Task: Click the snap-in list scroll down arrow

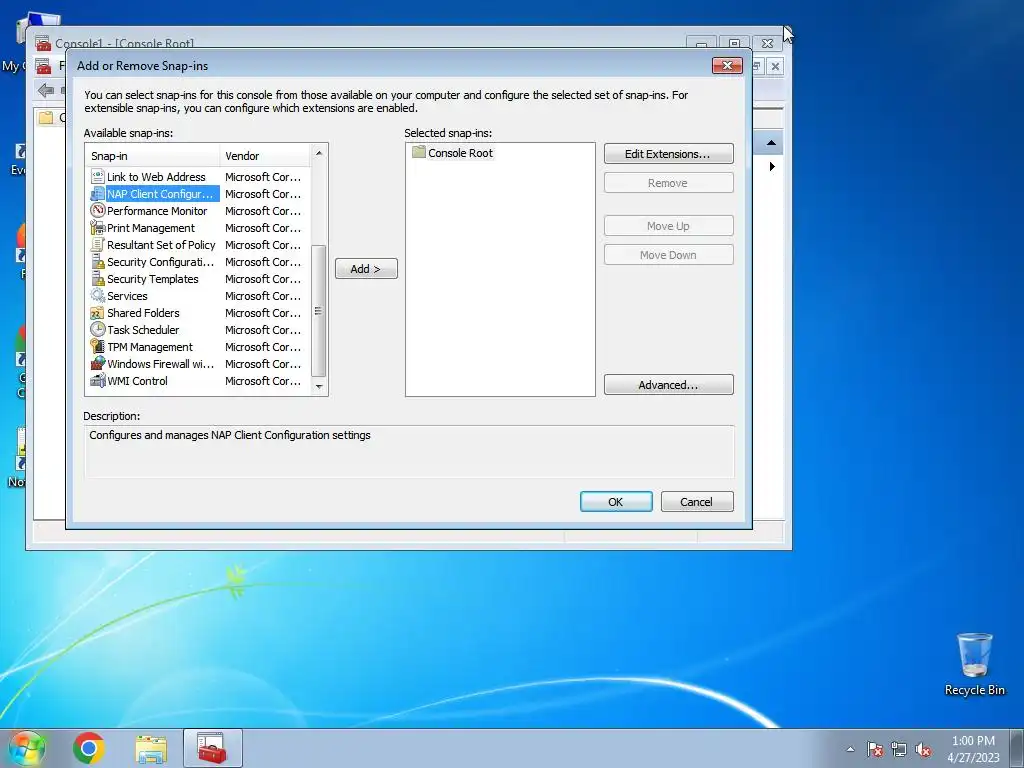Action: [x=319, y=387]
